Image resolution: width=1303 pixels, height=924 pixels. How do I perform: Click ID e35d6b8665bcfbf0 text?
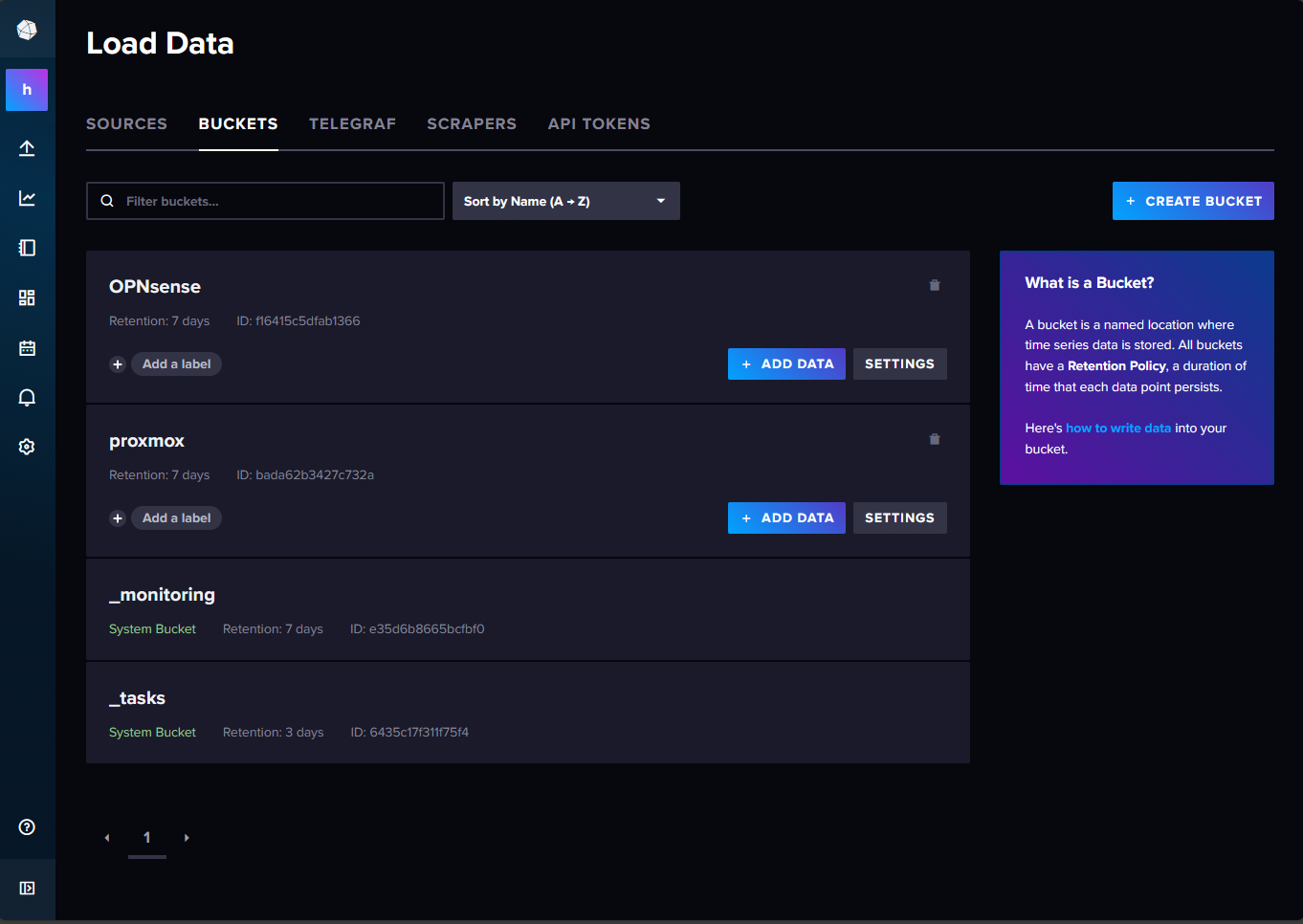tap(417, 629)
